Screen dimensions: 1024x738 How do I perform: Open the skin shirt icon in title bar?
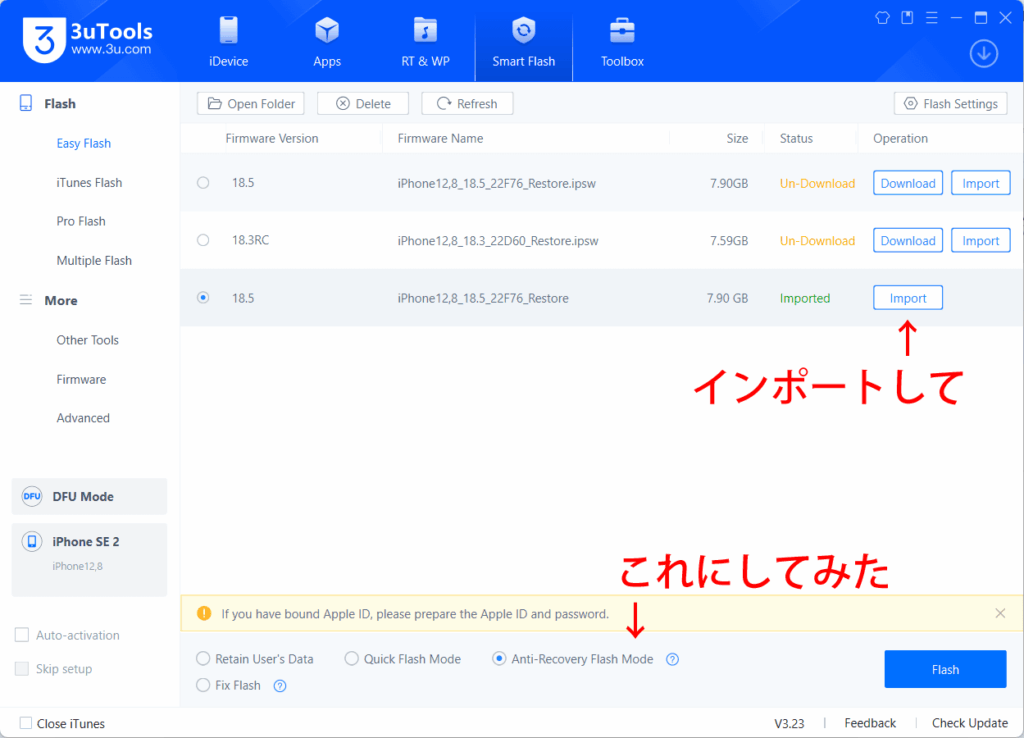[882, 18]
